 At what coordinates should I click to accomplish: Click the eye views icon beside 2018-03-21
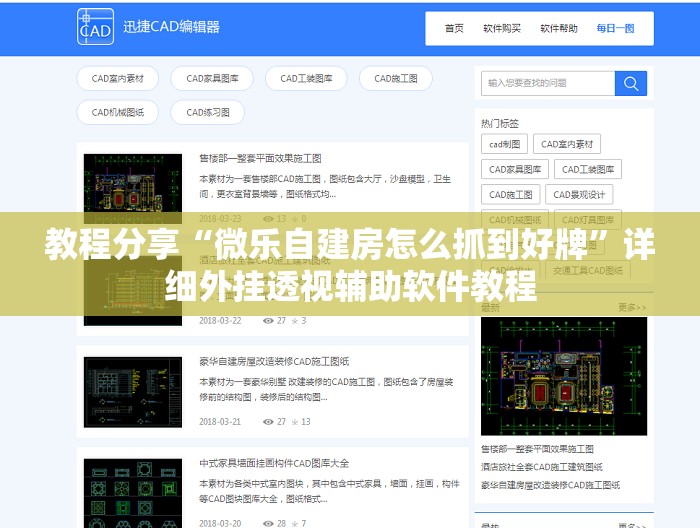point(268,422)
